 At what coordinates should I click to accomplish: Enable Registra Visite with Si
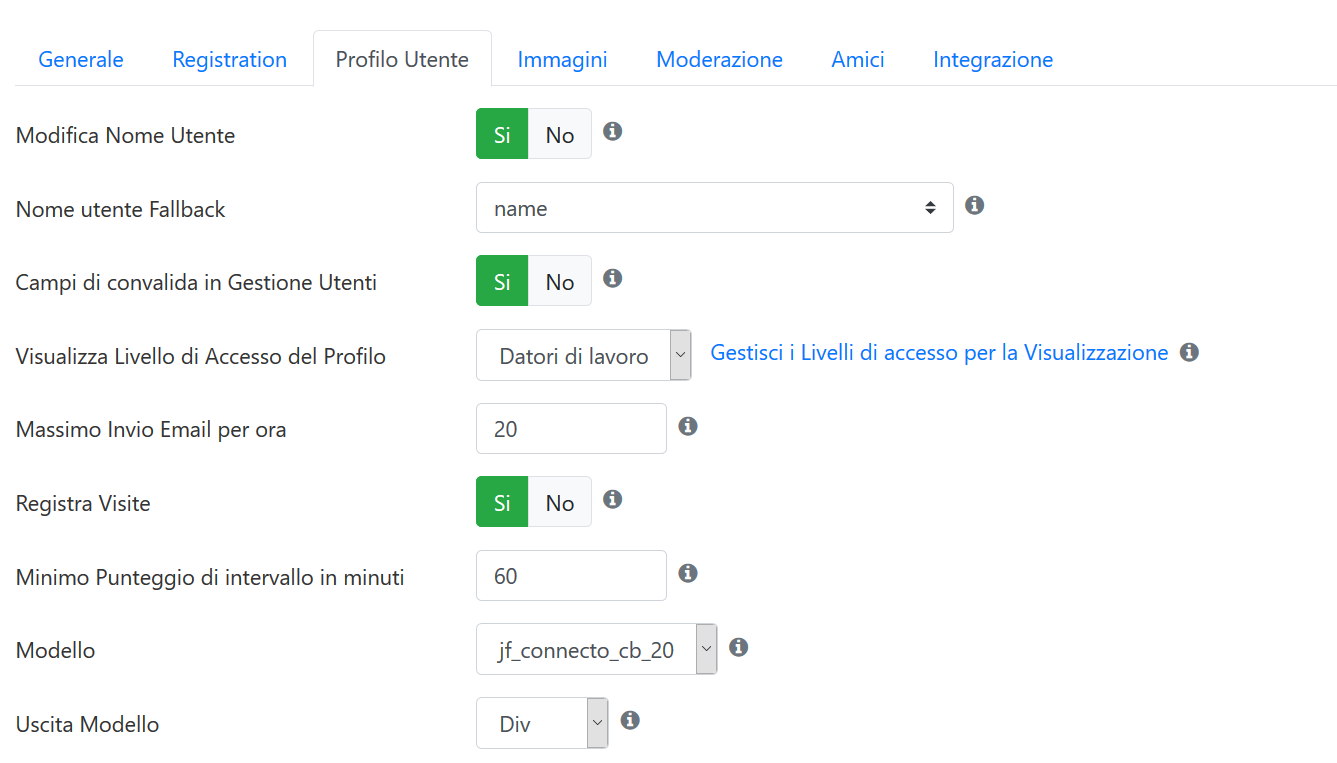point(502,502)
